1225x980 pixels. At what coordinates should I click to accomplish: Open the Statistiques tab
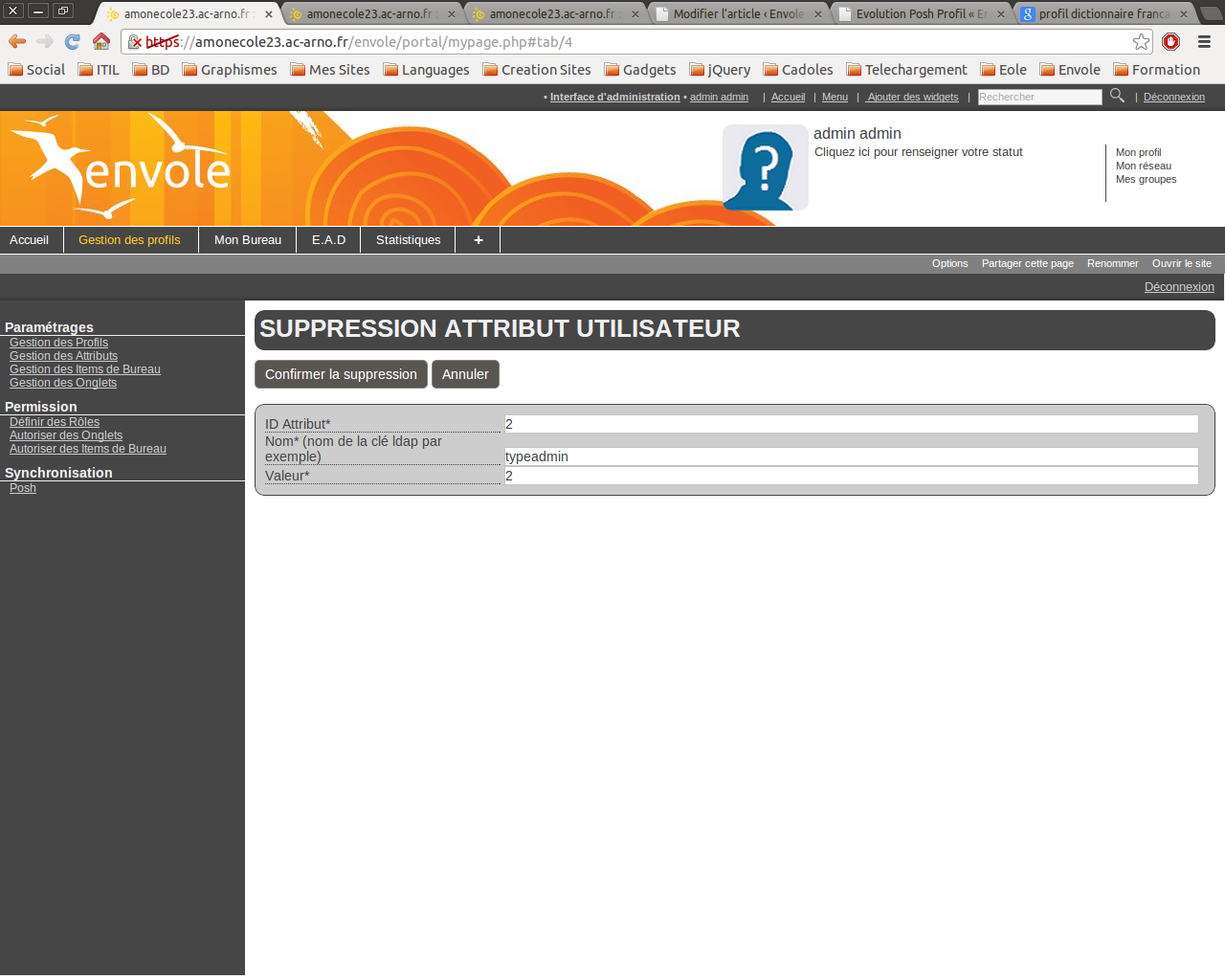click(x=408, y=240)
